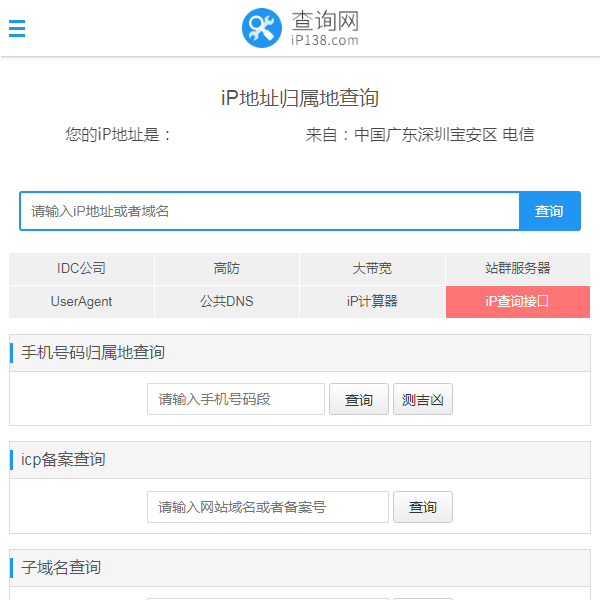Focus the iP地址或者域名 input field
The height and width of the screenshot is (600, 600).
click(270, 211)
